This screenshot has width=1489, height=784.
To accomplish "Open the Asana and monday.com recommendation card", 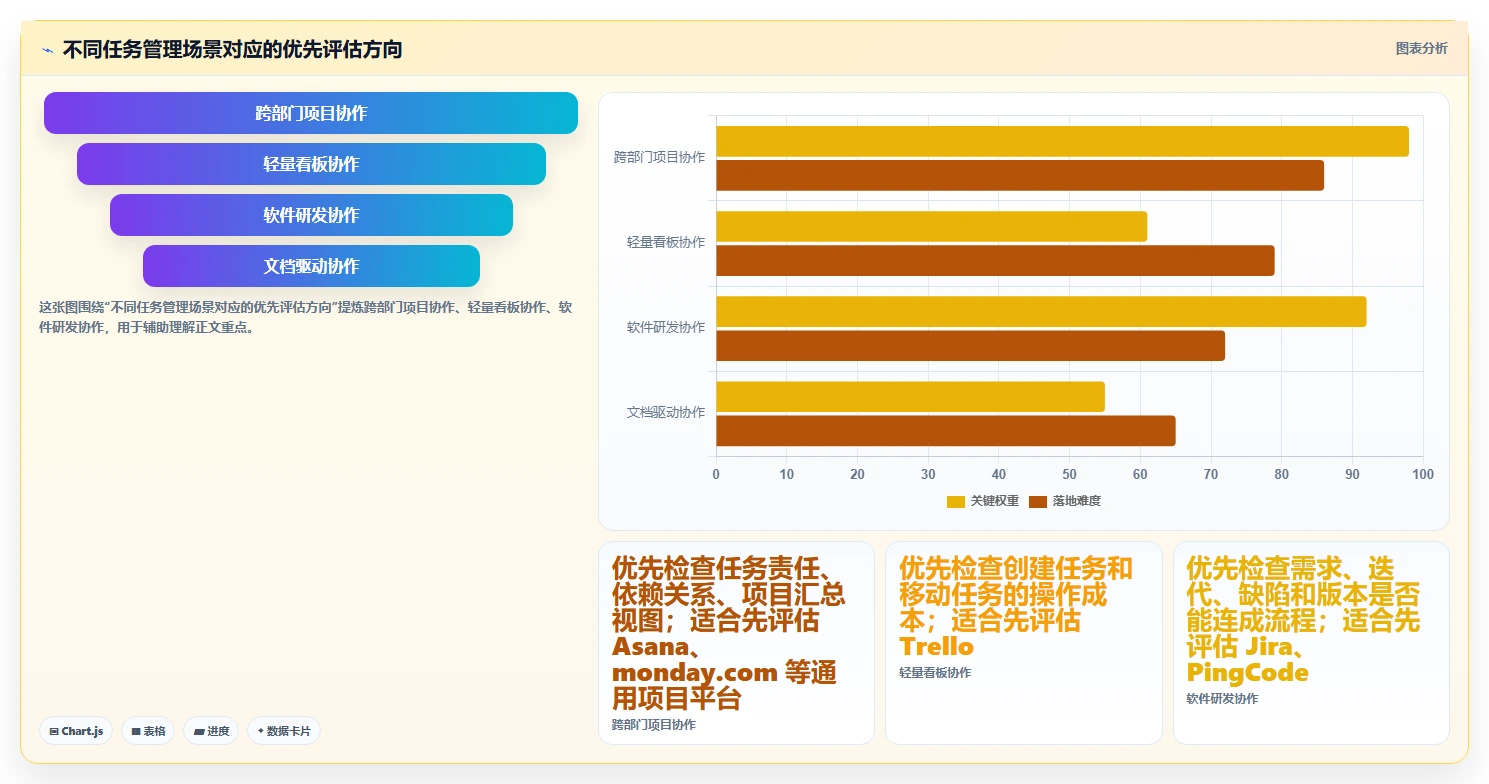I will pyautogui.click(x=736, y=643).
